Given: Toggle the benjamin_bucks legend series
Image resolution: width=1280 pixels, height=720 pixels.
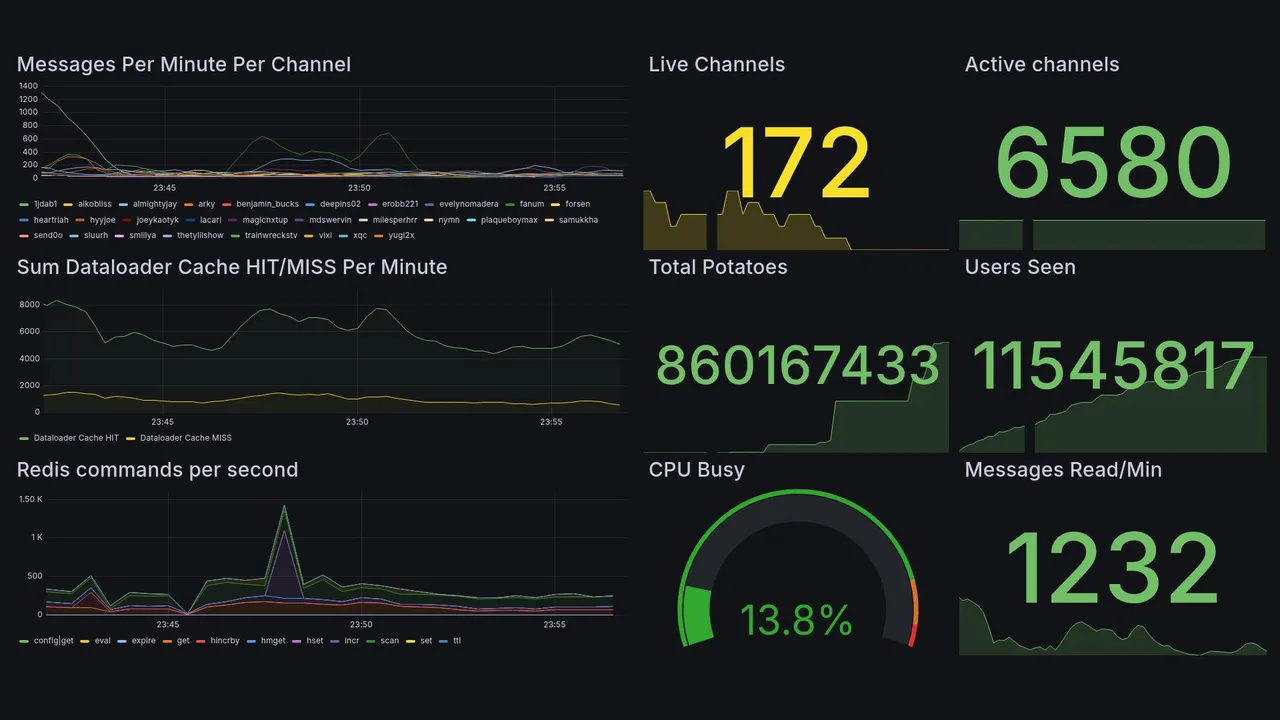Looking at the screenshot, I should tap(267, 204).
